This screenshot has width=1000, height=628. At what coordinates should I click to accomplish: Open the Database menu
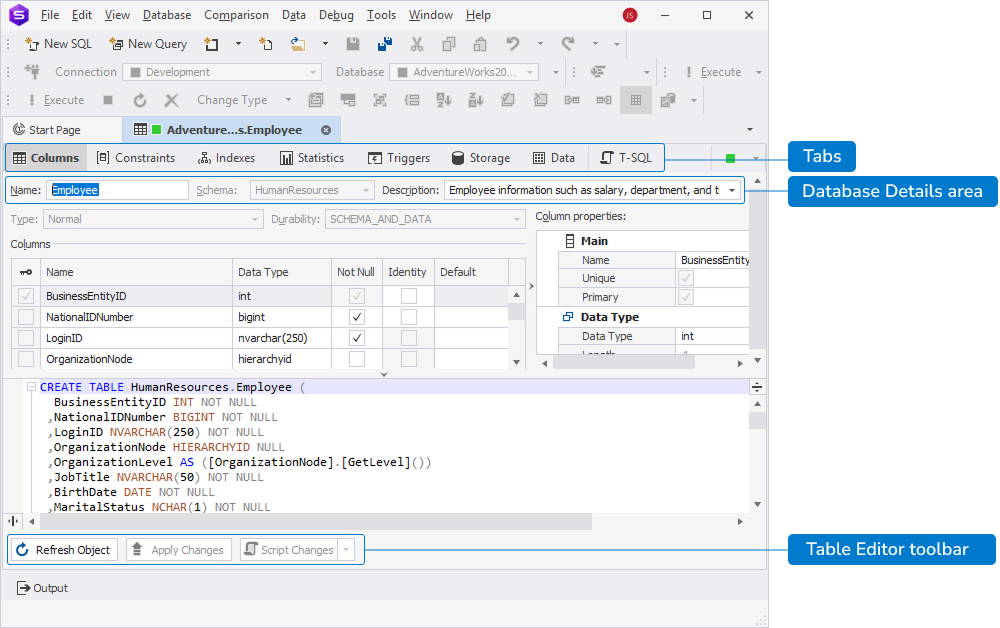[x=166, y=15]
